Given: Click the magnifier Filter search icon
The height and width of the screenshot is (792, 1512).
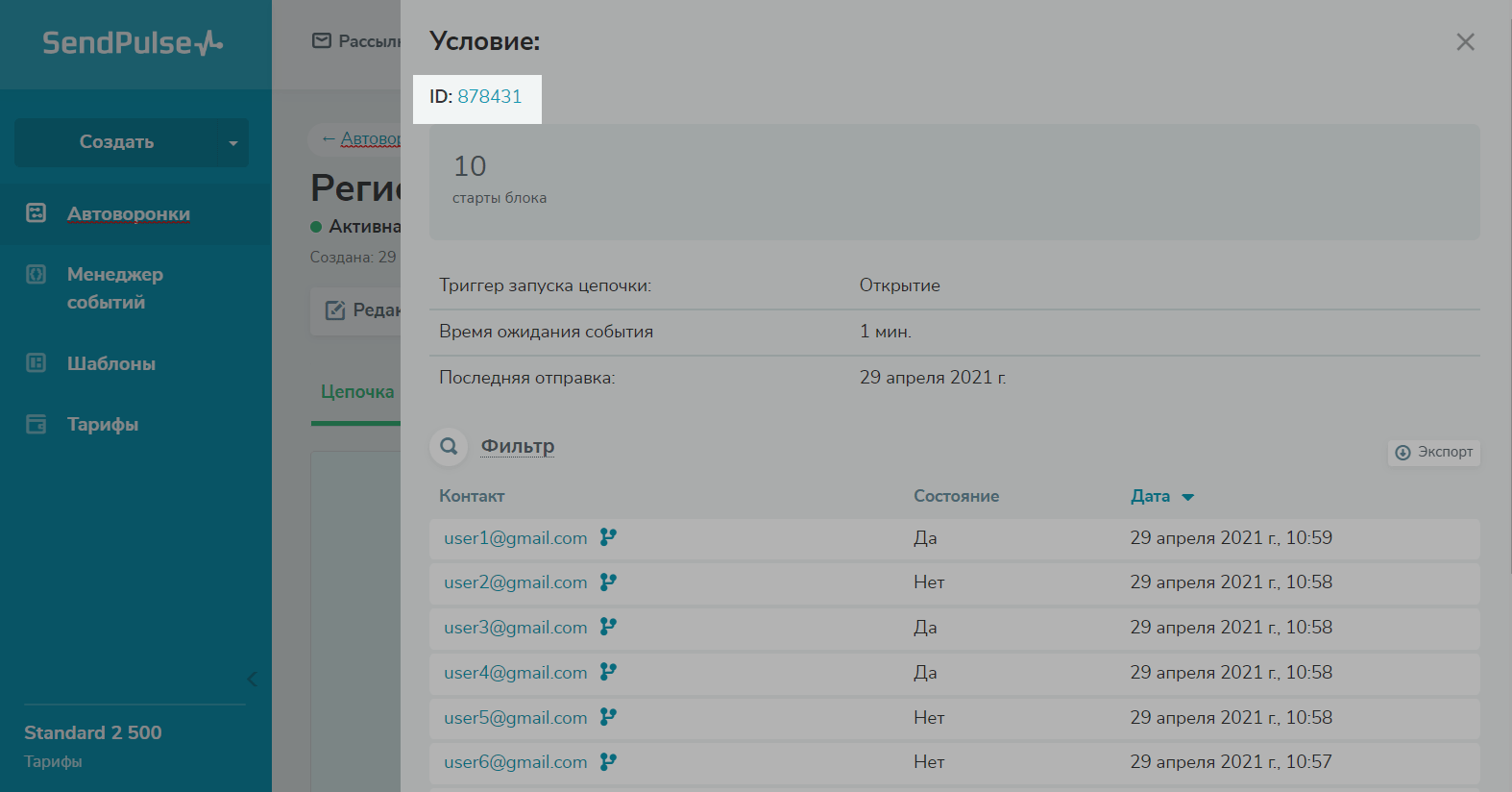Looking at the screenshot, I should pos(449,446).
